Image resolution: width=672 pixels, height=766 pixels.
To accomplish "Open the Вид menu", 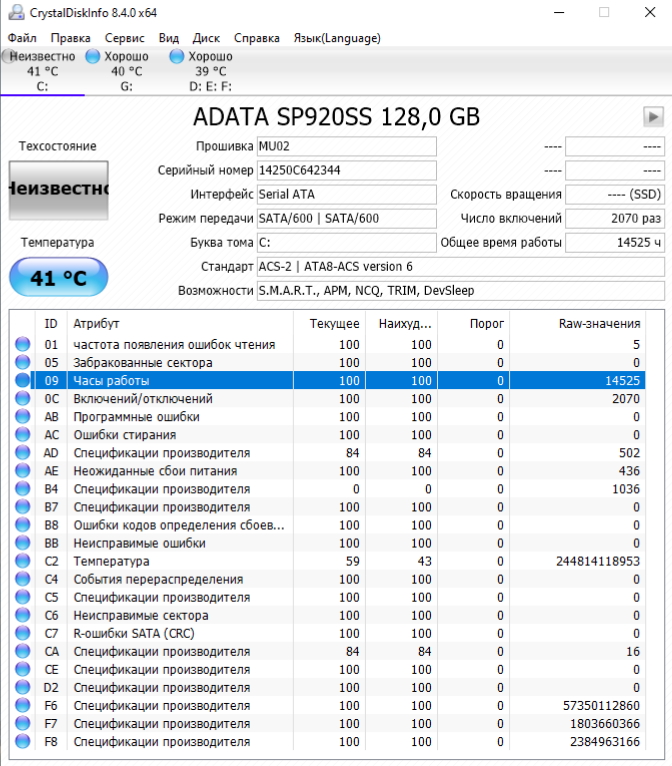I will (168, 38).
